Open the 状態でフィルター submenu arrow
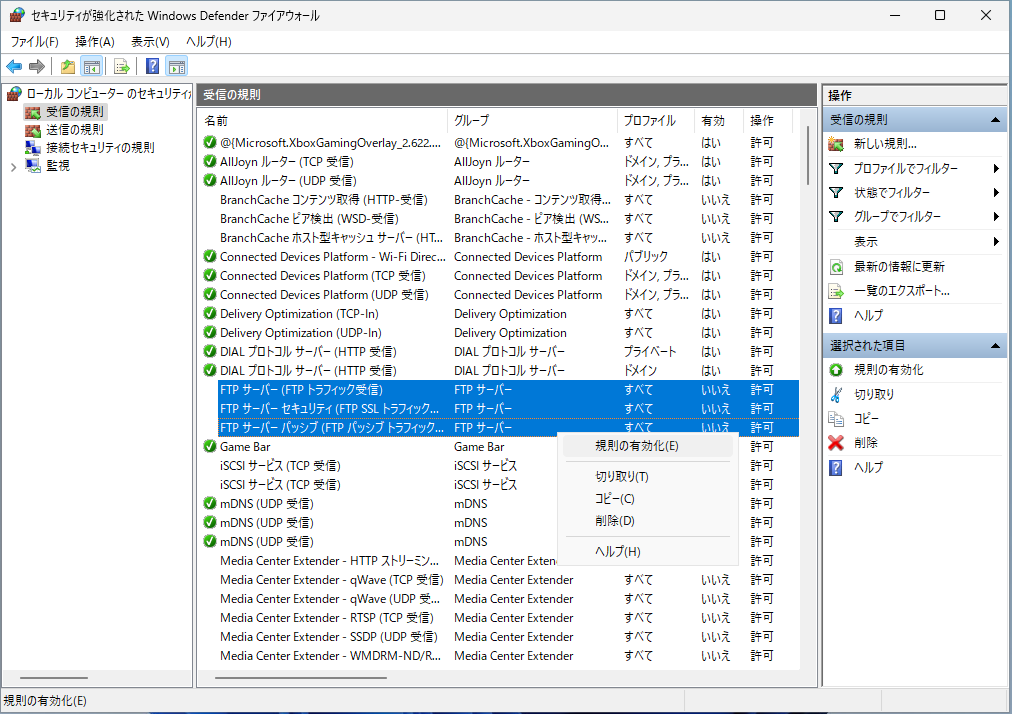The width and height of the screenshot is (1012, 714). [997, 192]
